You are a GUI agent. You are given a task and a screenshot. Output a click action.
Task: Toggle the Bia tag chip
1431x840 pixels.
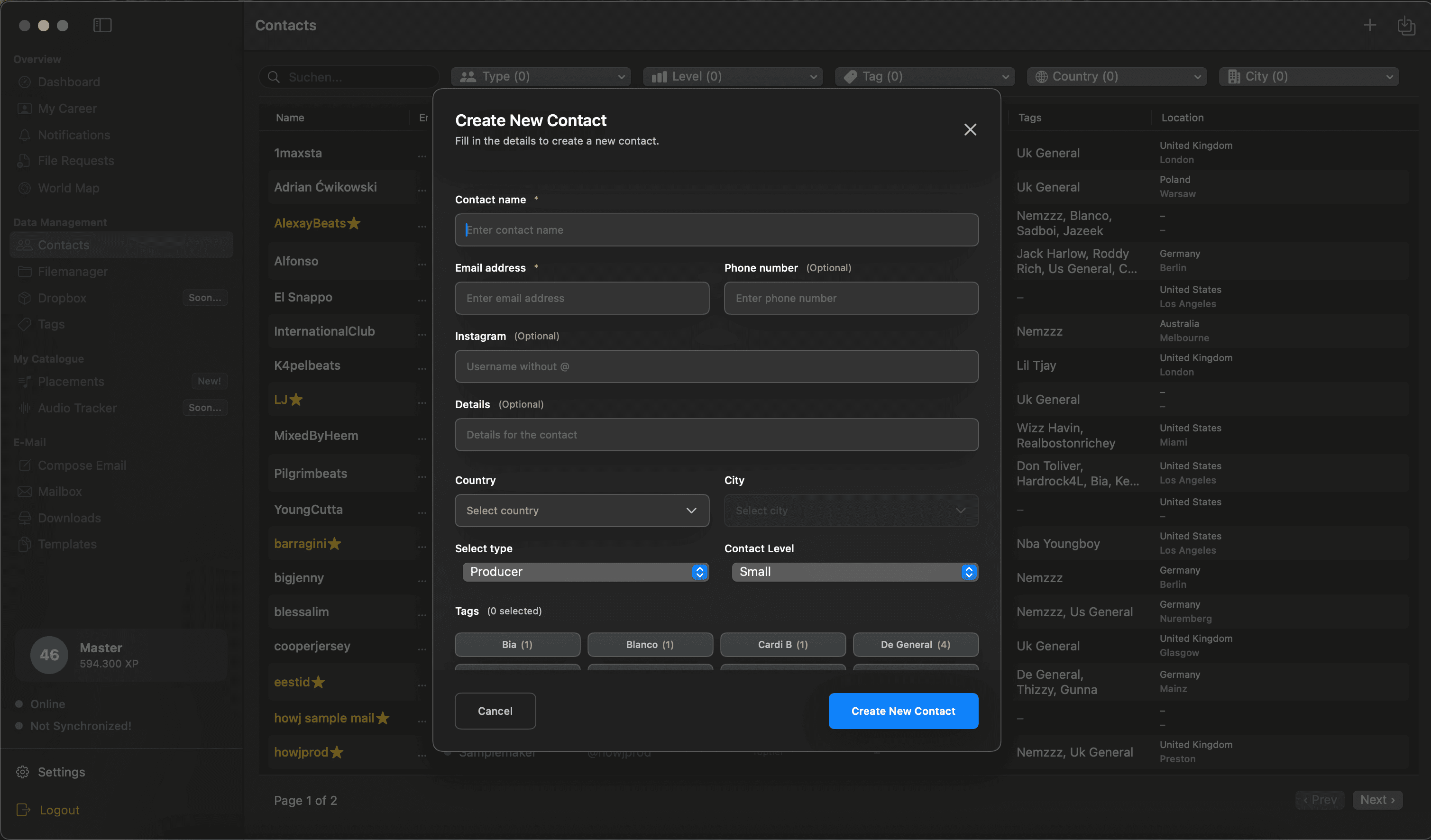(517, 644)
